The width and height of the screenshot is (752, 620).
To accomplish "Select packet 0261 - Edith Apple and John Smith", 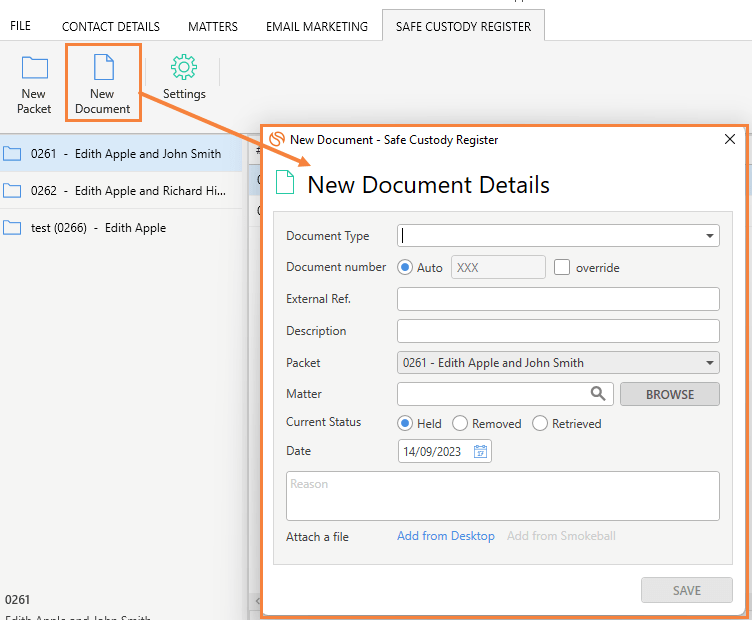I will [121, 154].
